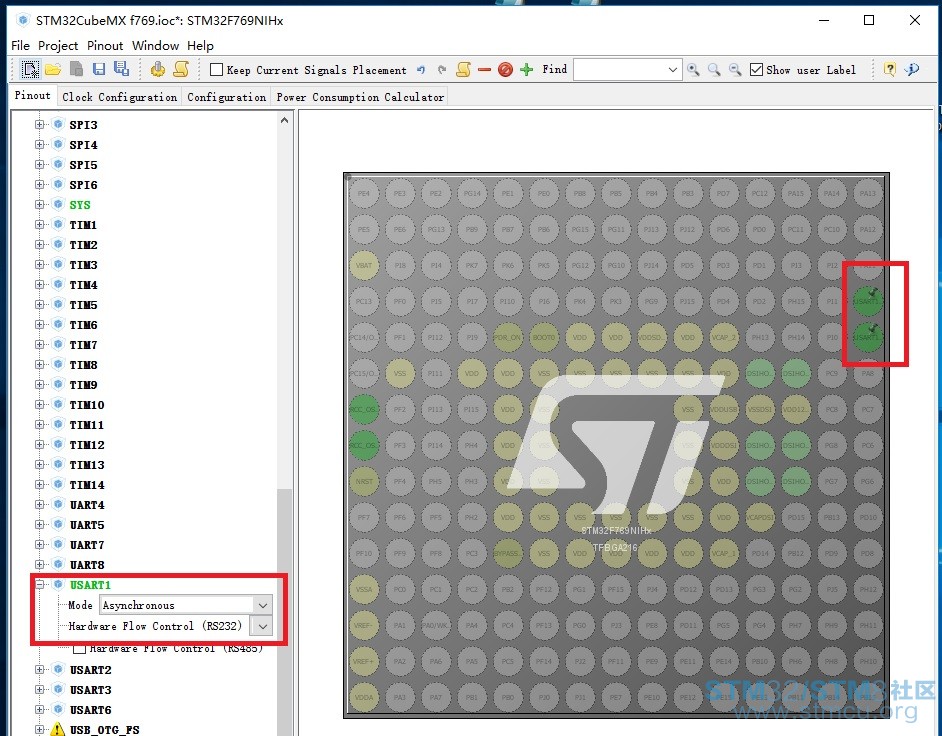
Task: Select TIM14 in the peripheral tree
Action: point(87,485)
